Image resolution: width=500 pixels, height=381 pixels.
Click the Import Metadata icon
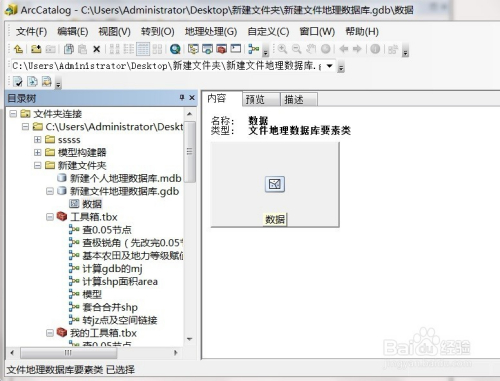(x=32, y=81)
